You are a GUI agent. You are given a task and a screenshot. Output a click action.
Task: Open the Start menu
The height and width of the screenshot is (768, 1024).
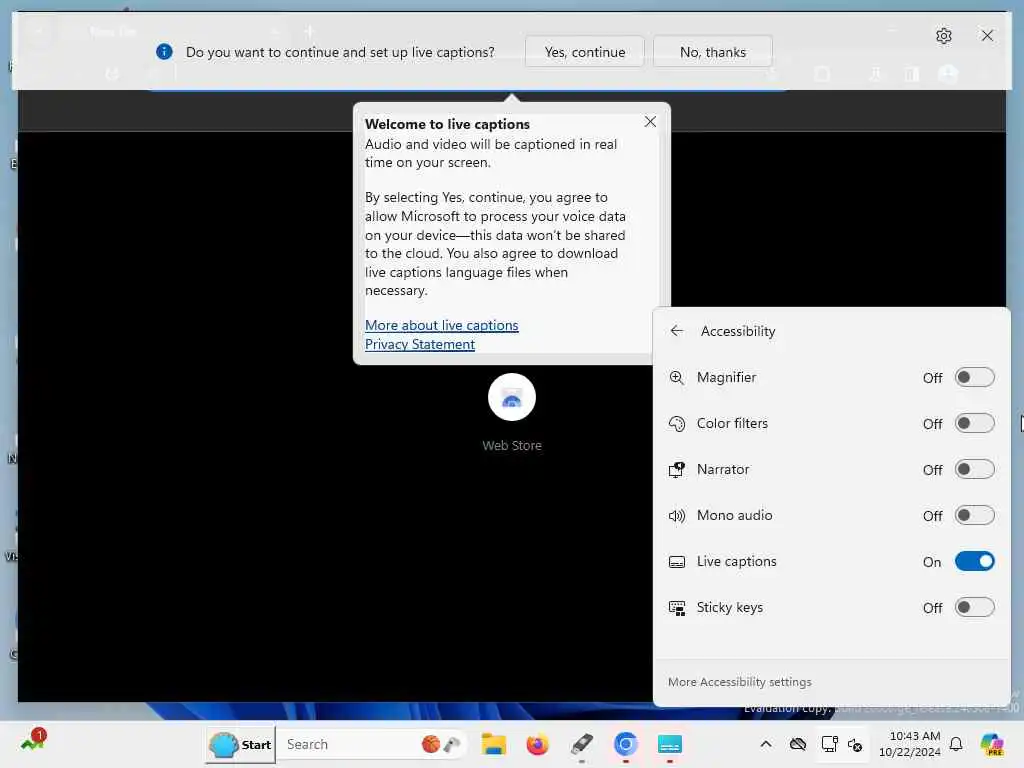(240, 744)
